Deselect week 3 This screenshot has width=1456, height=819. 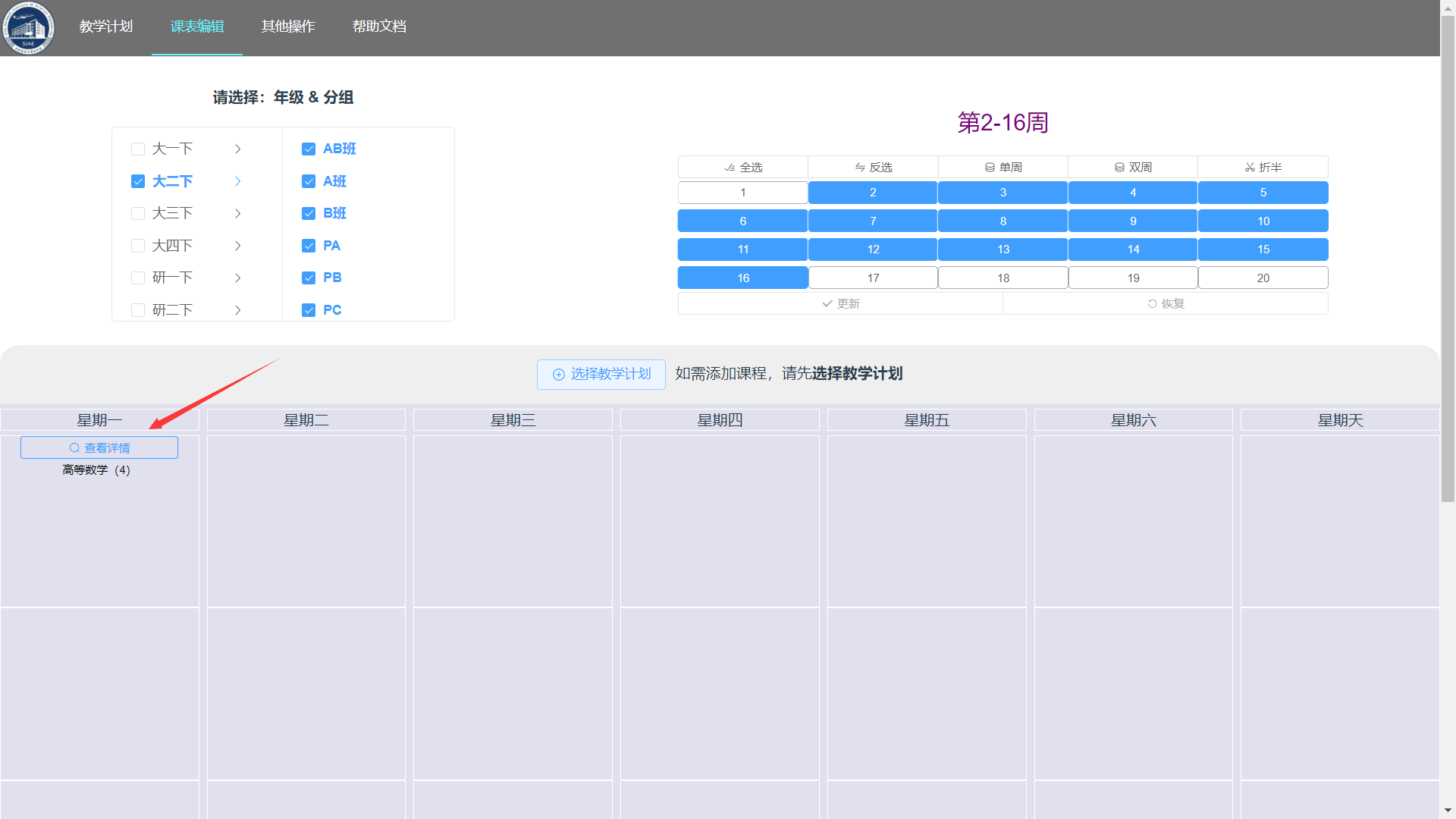coord(1003,193)
